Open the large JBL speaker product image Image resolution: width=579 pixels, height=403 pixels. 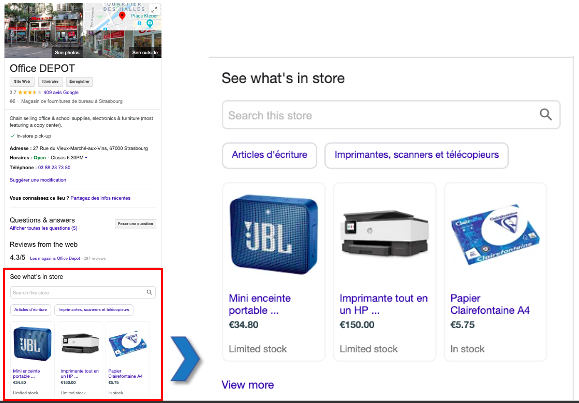pos(274,235)
